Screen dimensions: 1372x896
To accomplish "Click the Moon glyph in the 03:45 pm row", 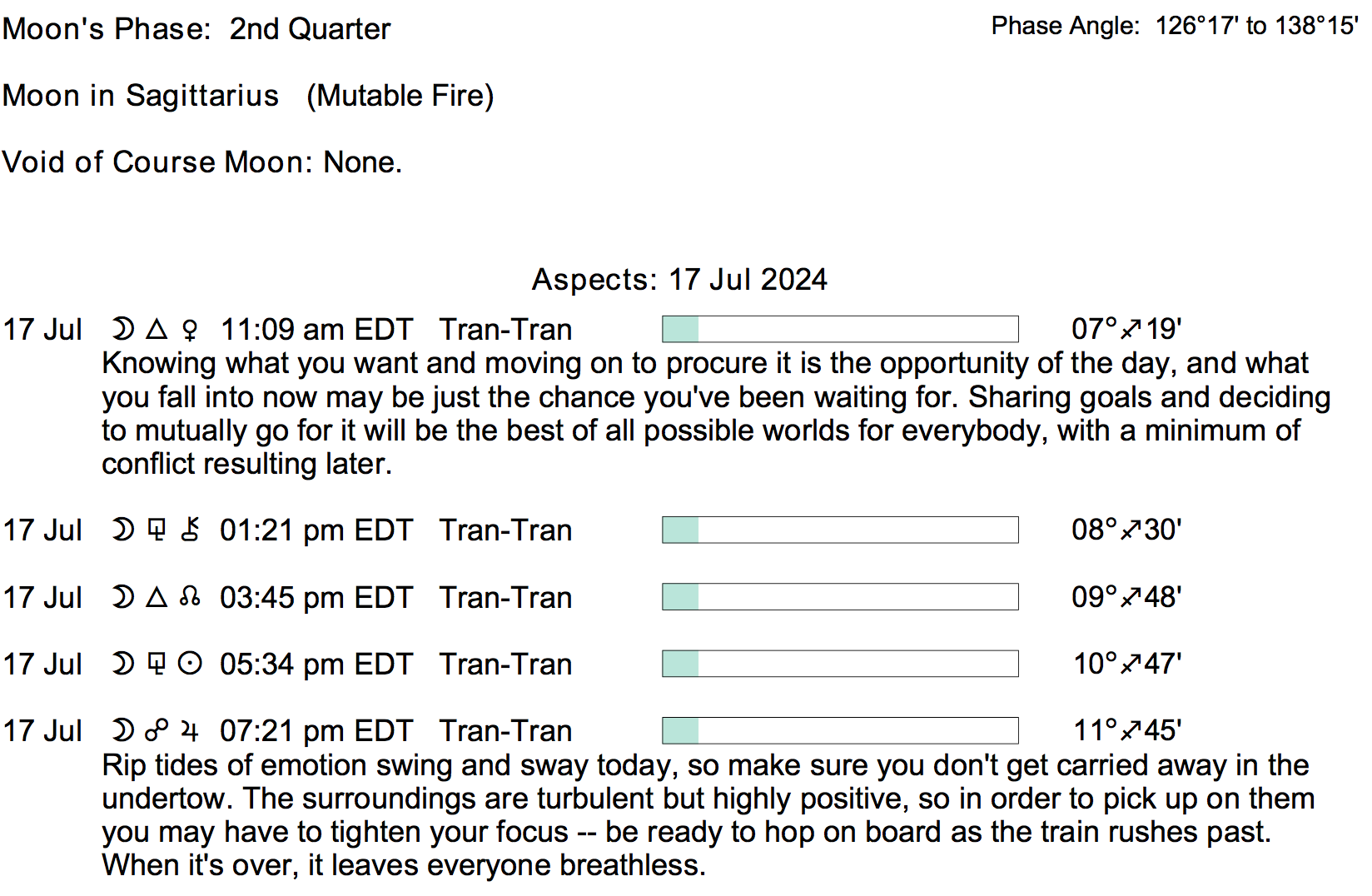I will pyautogui.click(x=123, y=597).
